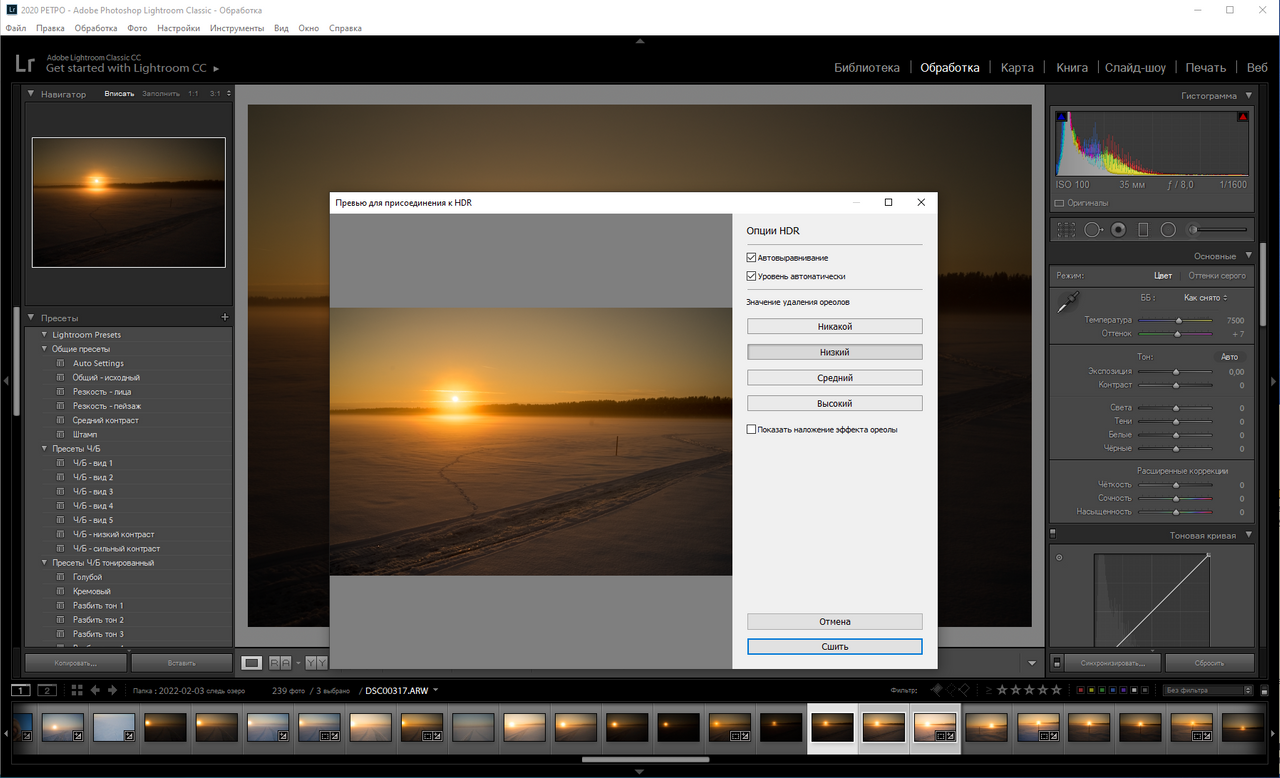Image resolution: width=1280 pixels, height=778 pixels.
Task: Choose Высокий deghost amount
Action: coord(835,404)
